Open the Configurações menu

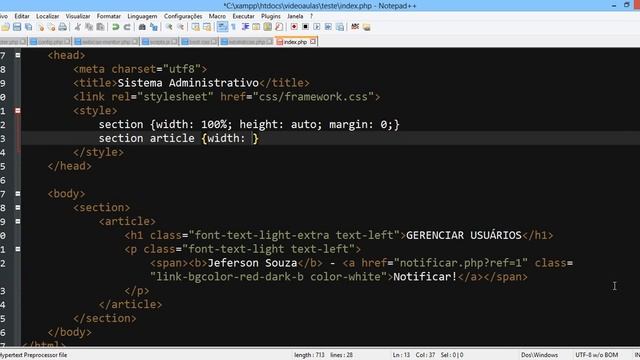[183, 16]
